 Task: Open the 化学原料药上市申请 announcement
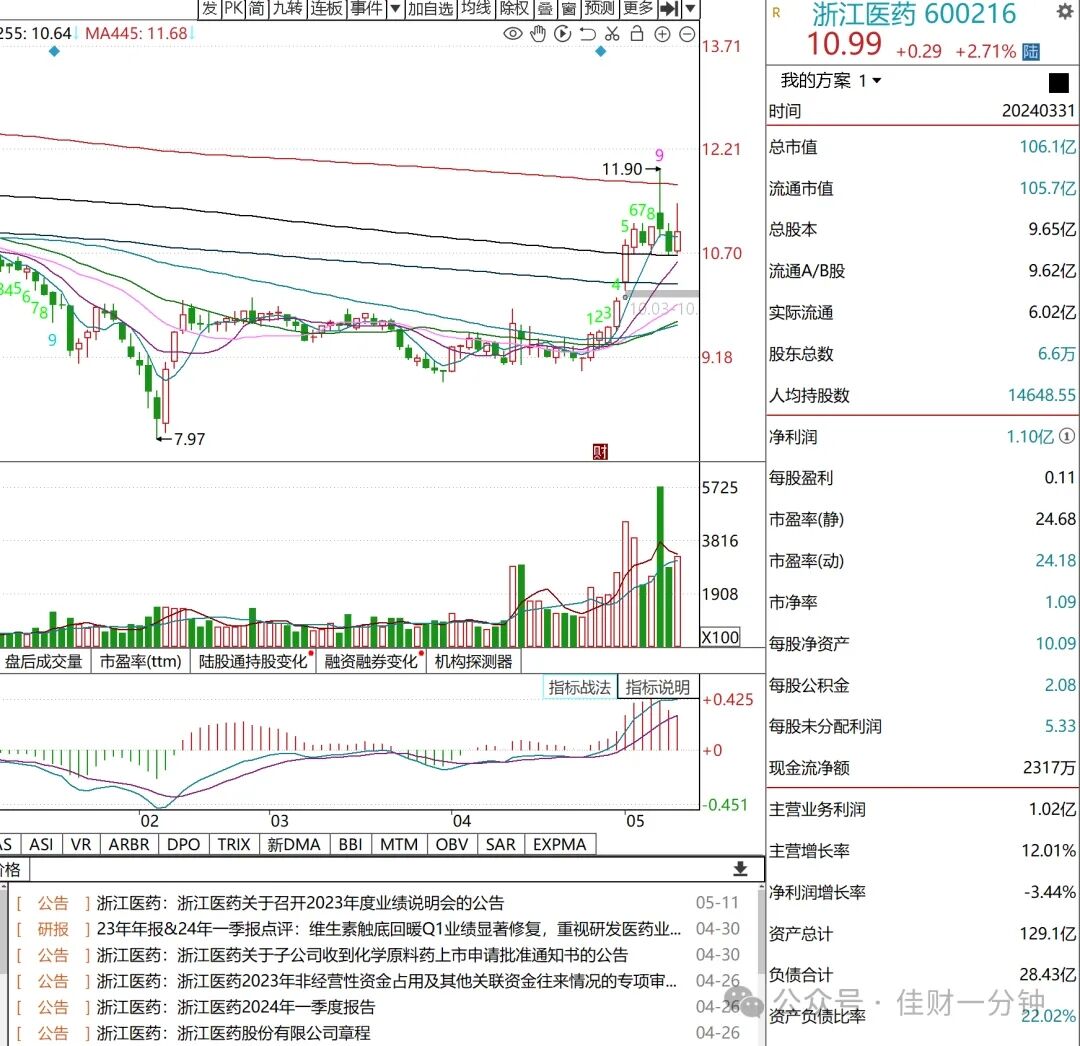tap(362, 955)
